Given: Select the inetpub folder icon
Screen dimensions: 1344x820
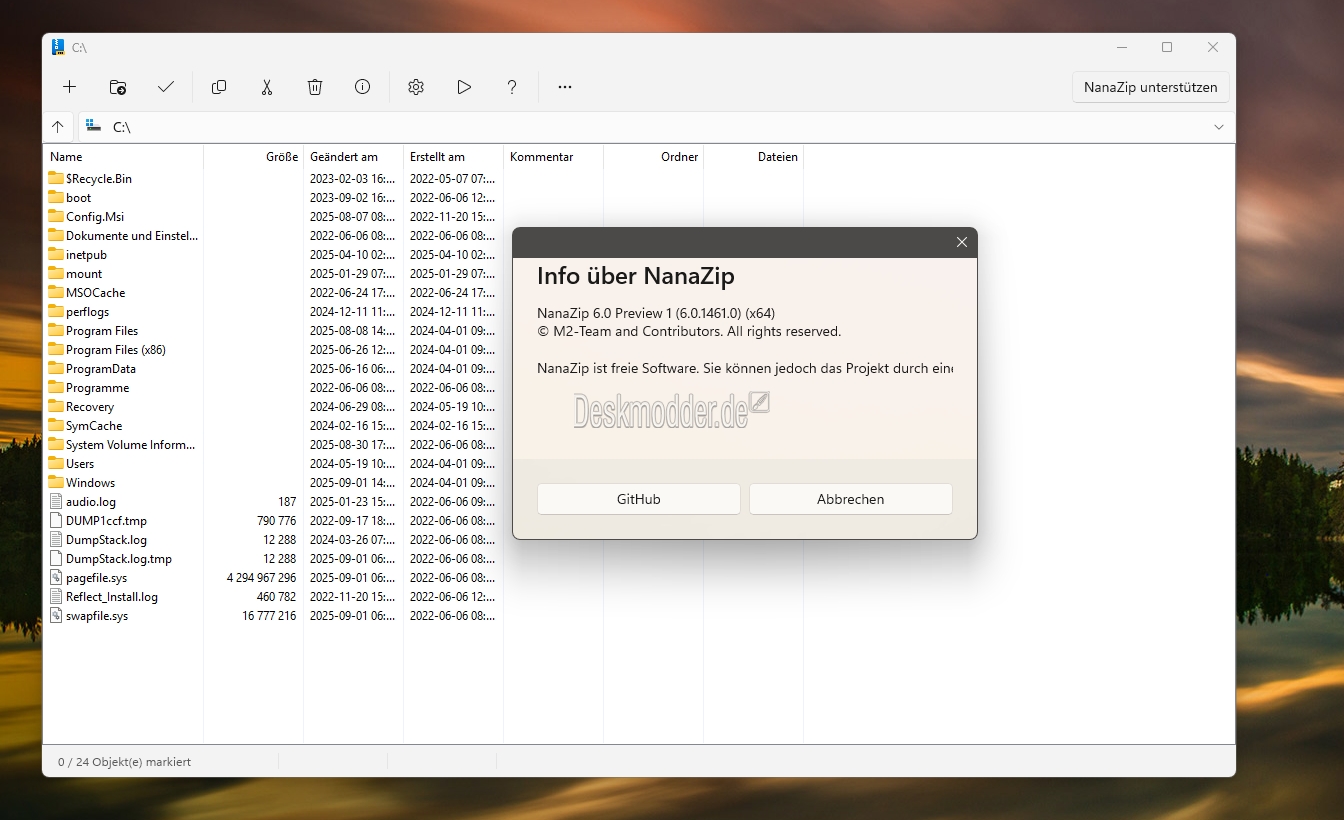Looking at the screenshot, I should [x=56, y=254].
